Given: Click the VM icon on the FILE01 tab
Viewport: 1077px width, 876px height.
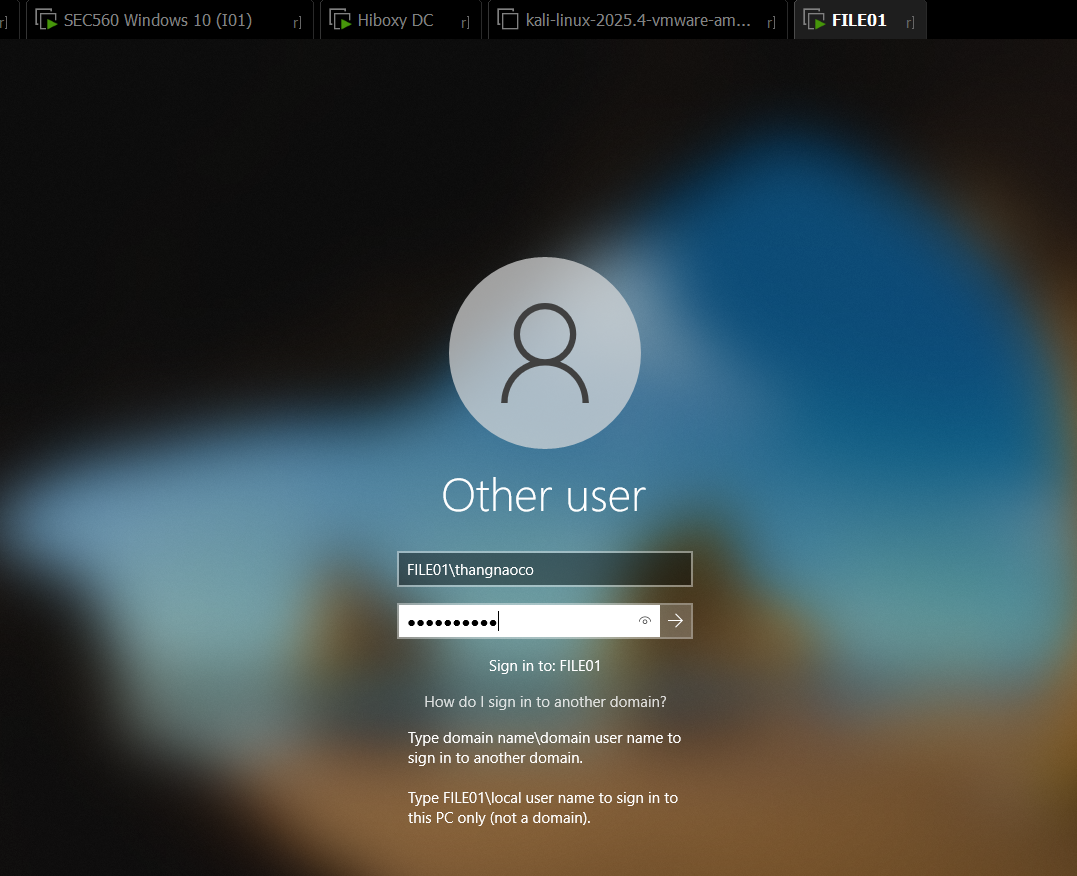Looking at the screenshot, I should coord(814,20).
